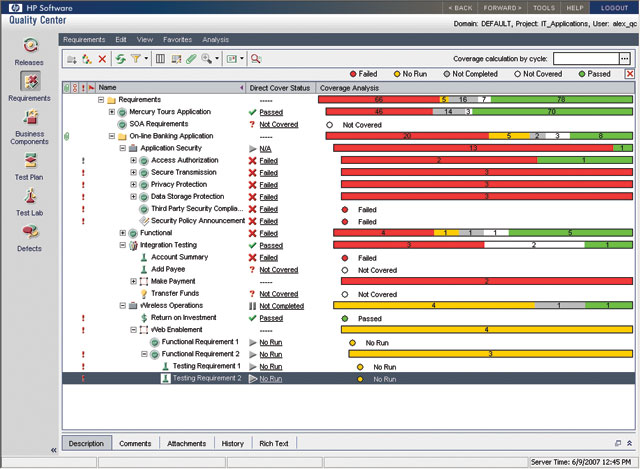The width and height of the screenshot is (640, 469).
Task: Open Business Components module in sidebar
Action: [29, 127]
